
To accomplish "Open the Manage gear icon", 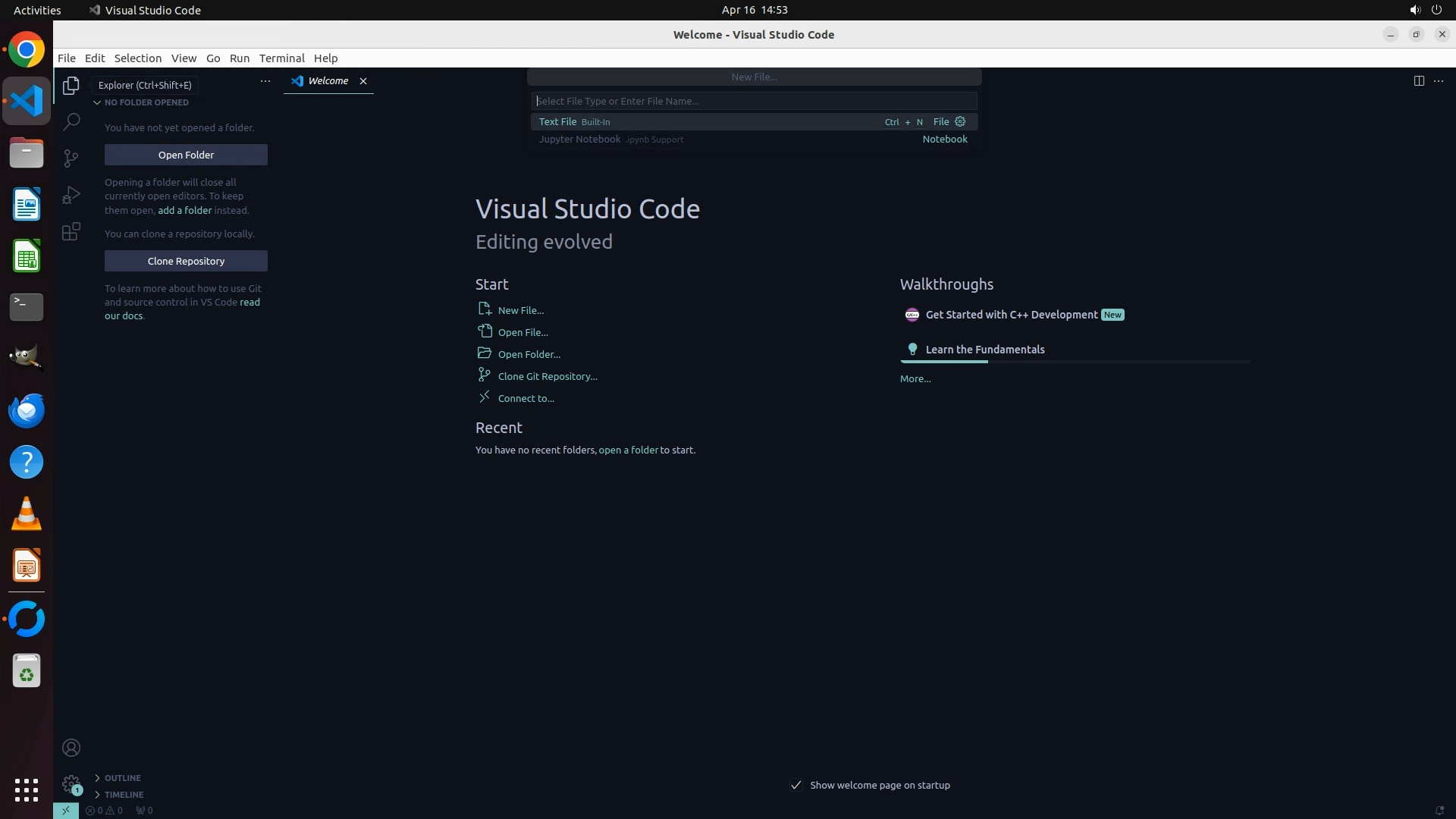I will [71, 783].
